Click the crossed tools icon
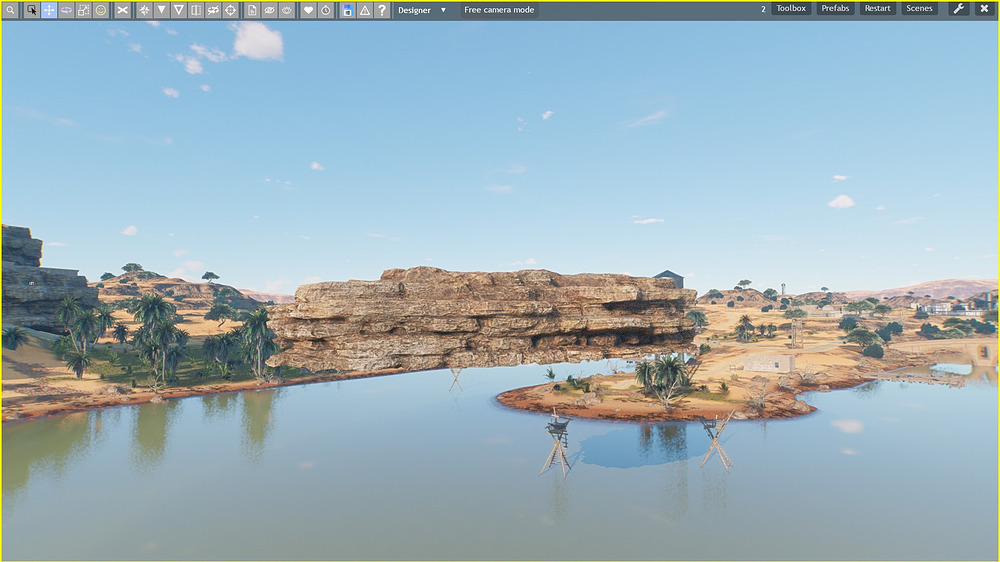Viewport: 1000px width, 562px height. [x=122, y=10]
